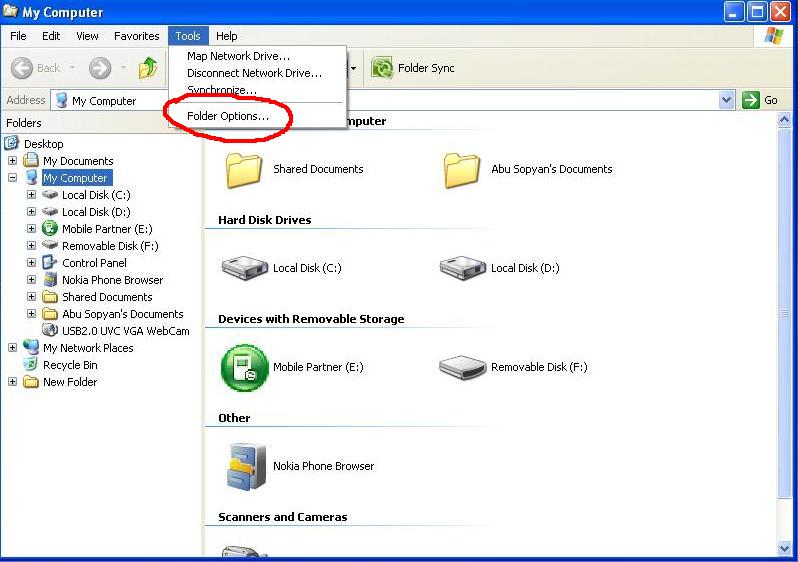This screenshot has height=562, width=798.
Task: Click the vertical scrollbar down arrow
Action: (784, 548)
